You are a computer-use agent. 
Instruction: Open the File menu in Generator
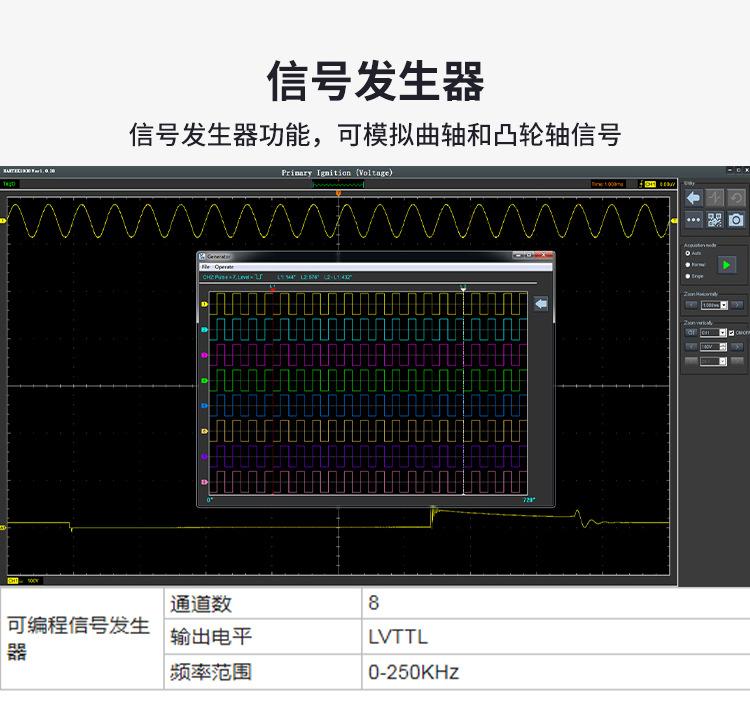(205, 267)
